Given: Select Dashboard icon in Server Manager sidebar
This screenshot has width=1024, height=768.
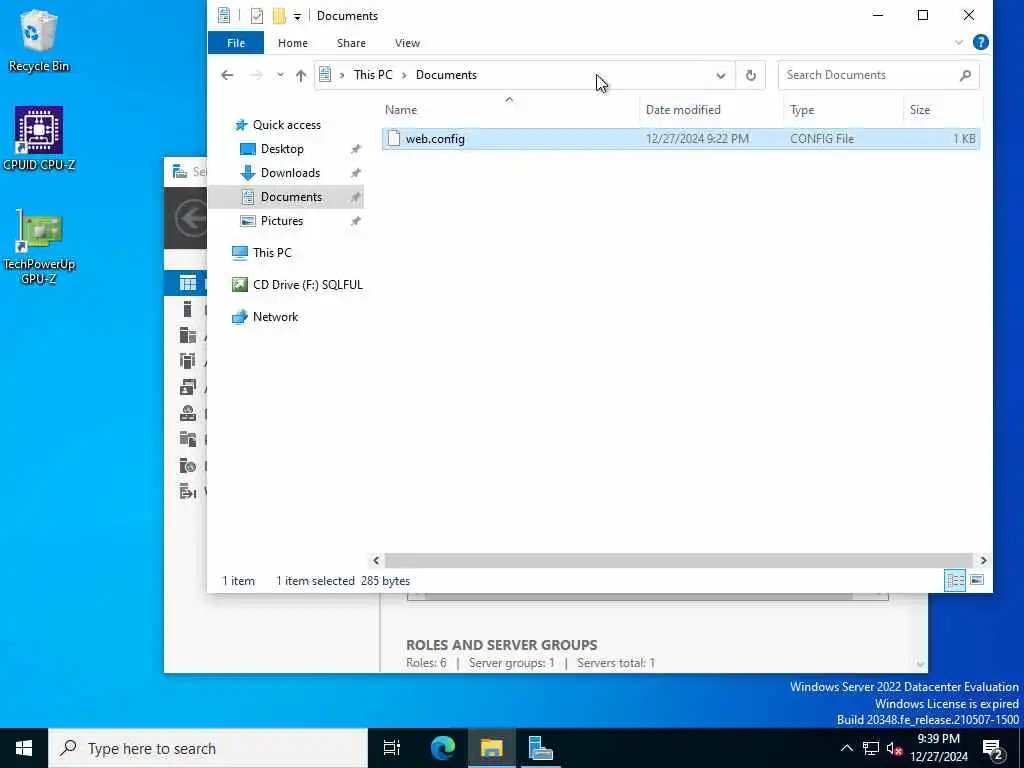Looking at the screenshot, I should tap(187, 283).
